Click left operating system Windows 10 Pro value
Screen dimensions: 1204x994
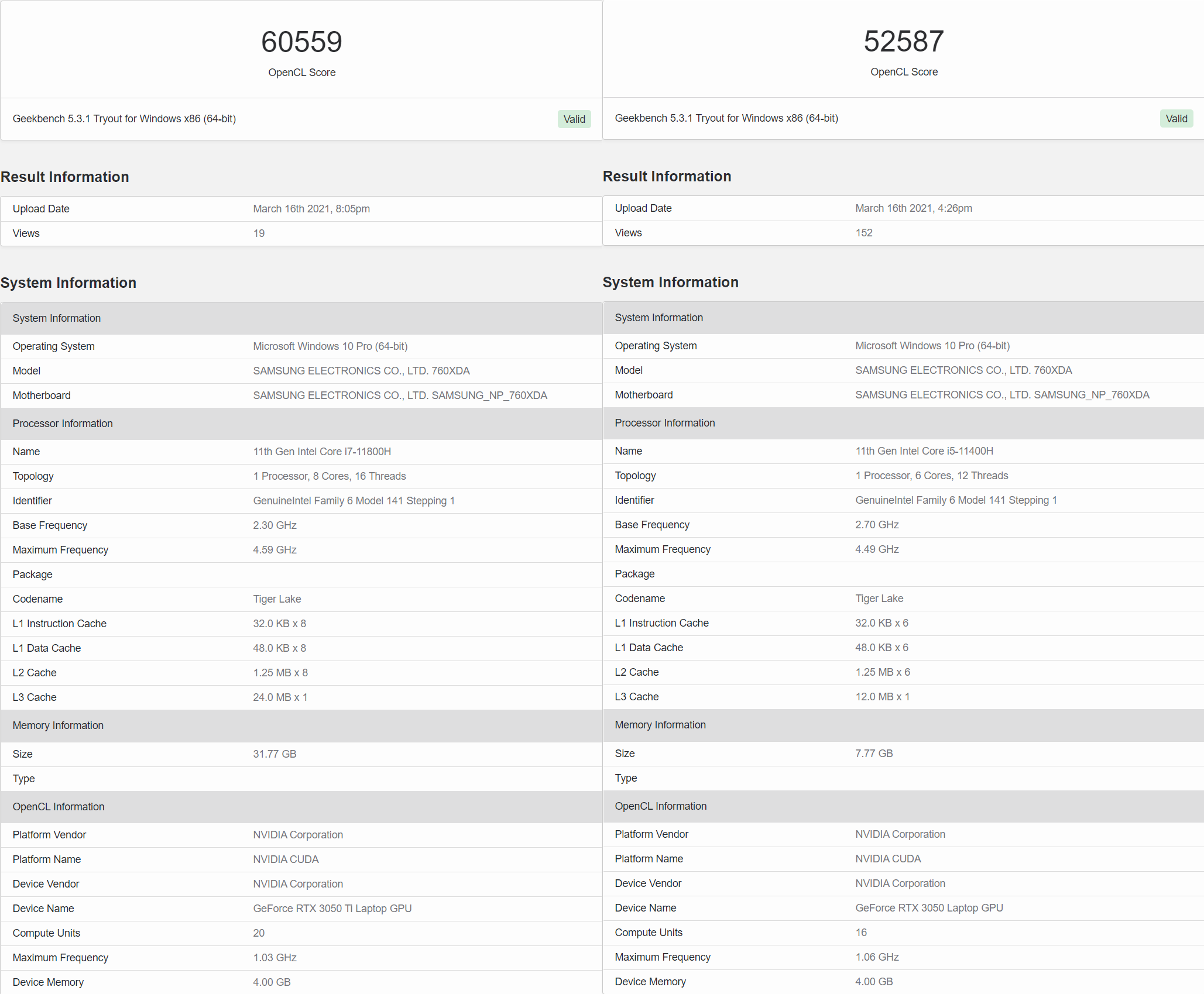[x=330, y=346]
